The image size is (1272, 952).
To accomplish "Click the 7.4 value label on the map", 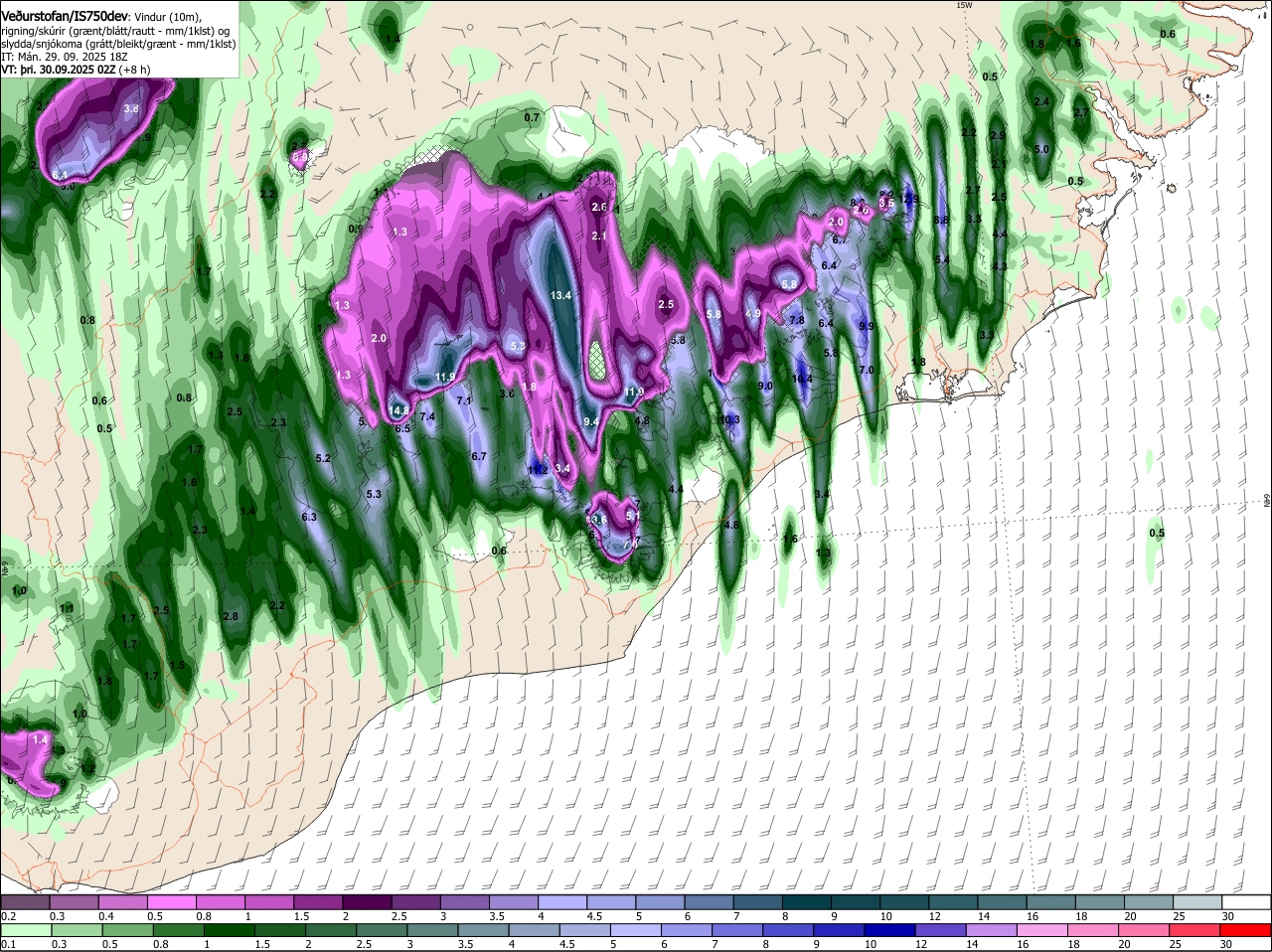I will click(428, 417).
